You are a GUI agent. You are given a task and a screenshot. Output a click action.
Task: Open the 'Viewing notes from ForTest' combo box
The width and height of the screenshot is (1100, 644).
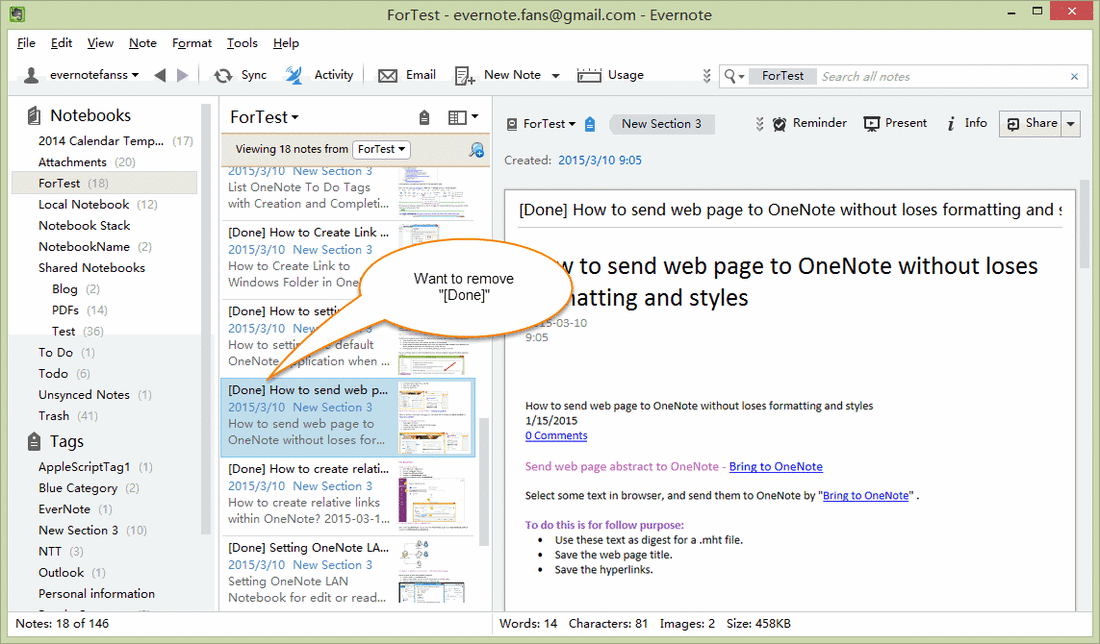[381, 149]
